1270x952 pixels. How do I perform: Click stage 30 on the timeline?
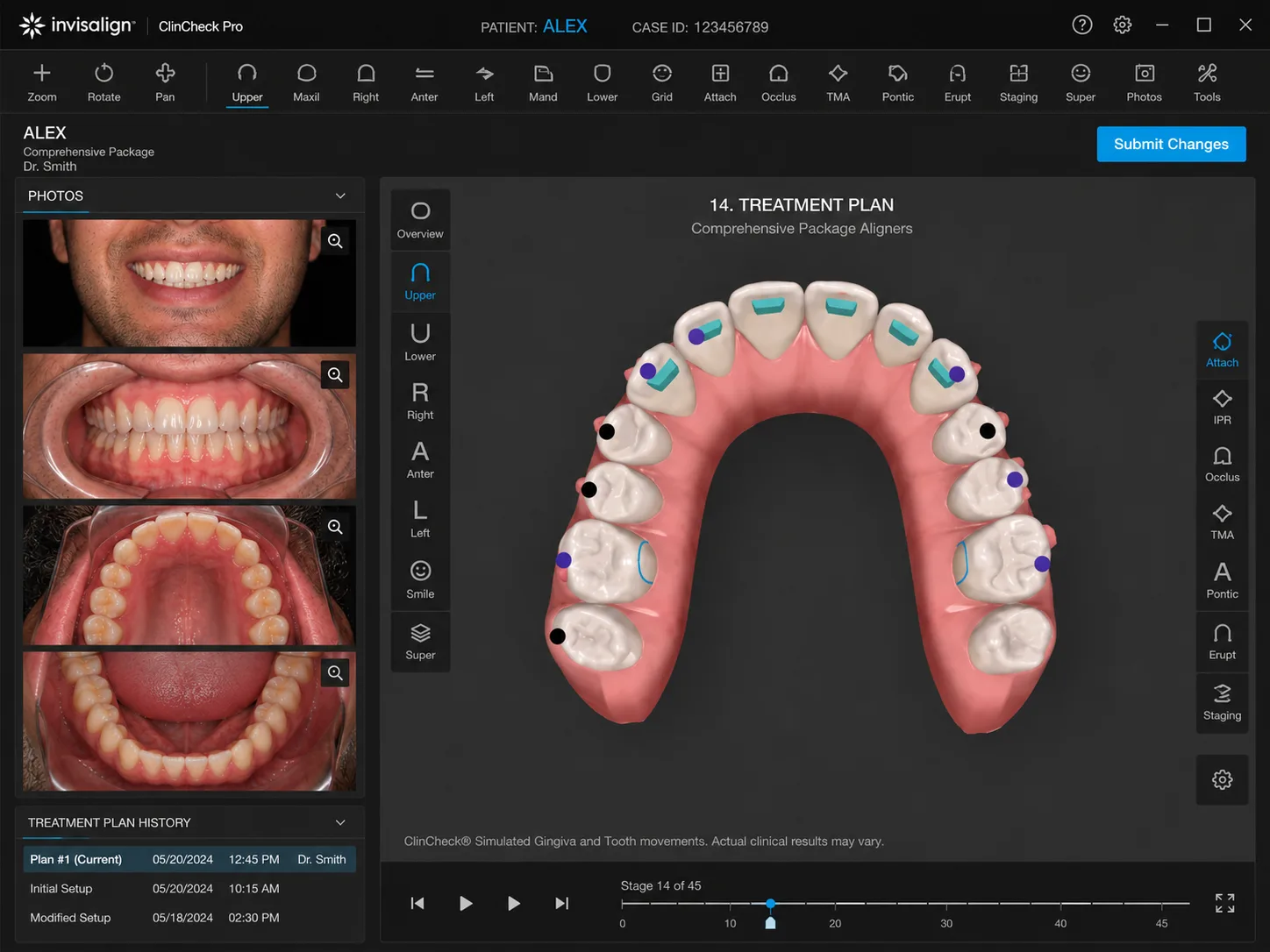(946, 923)
